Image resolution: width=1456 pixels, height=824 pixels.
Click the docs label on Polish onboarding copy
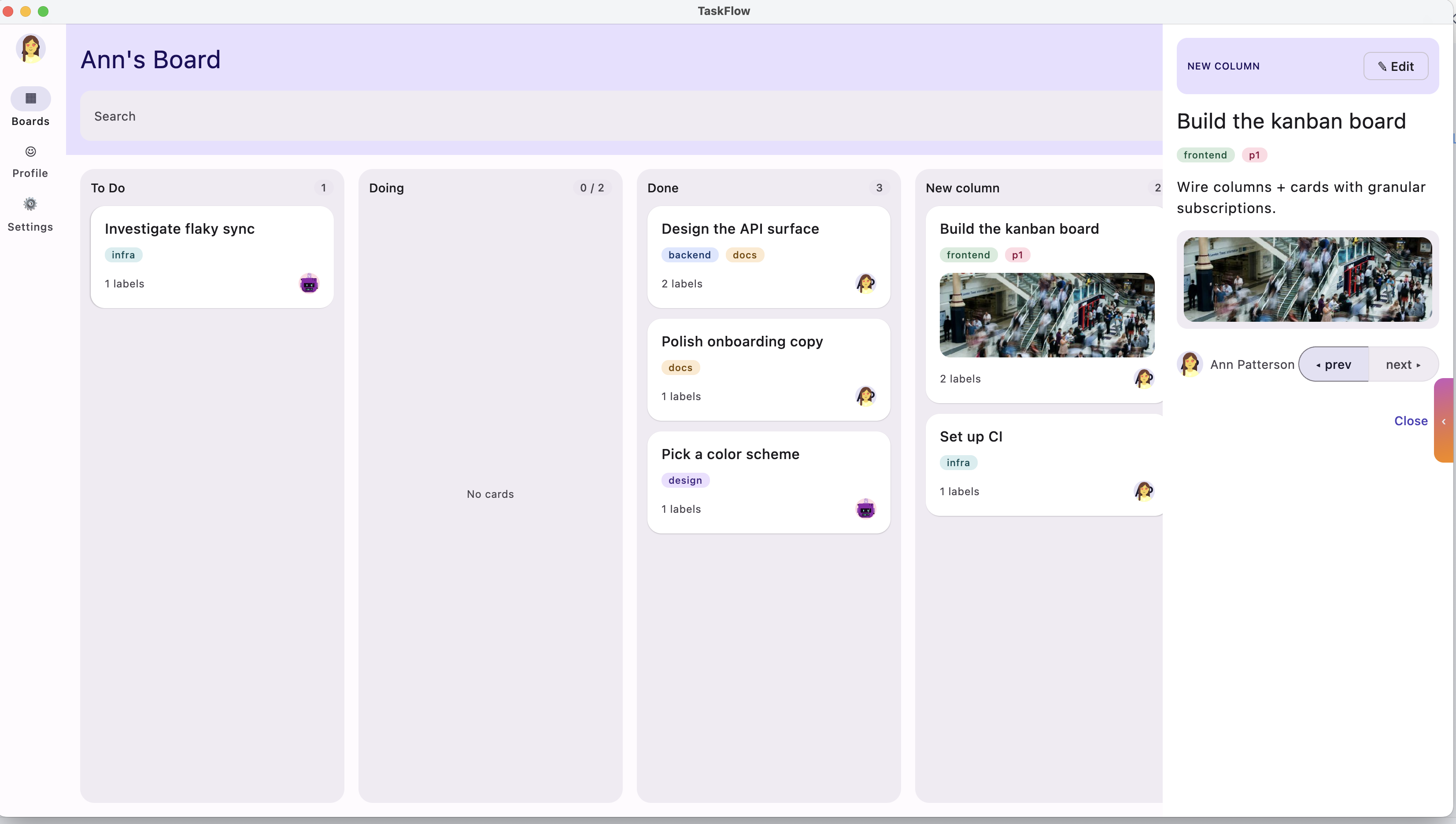point(680,367)
